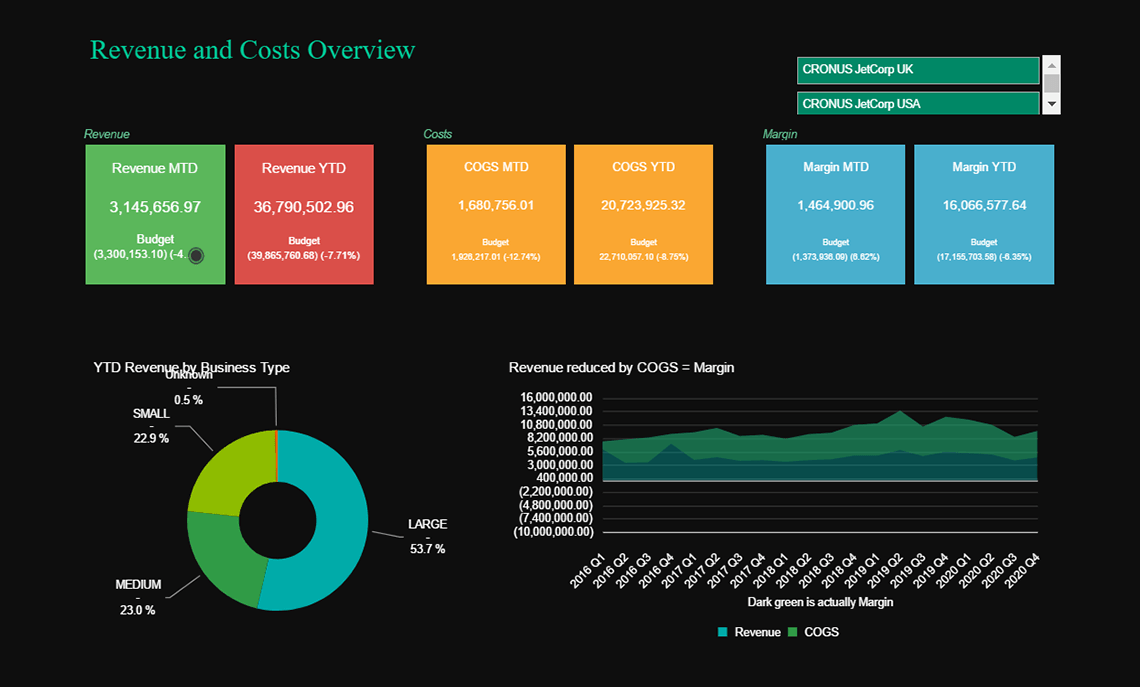Click the Costs section heading
The width and height of the screenshot is (1140, 687).
tap(438, 134)
